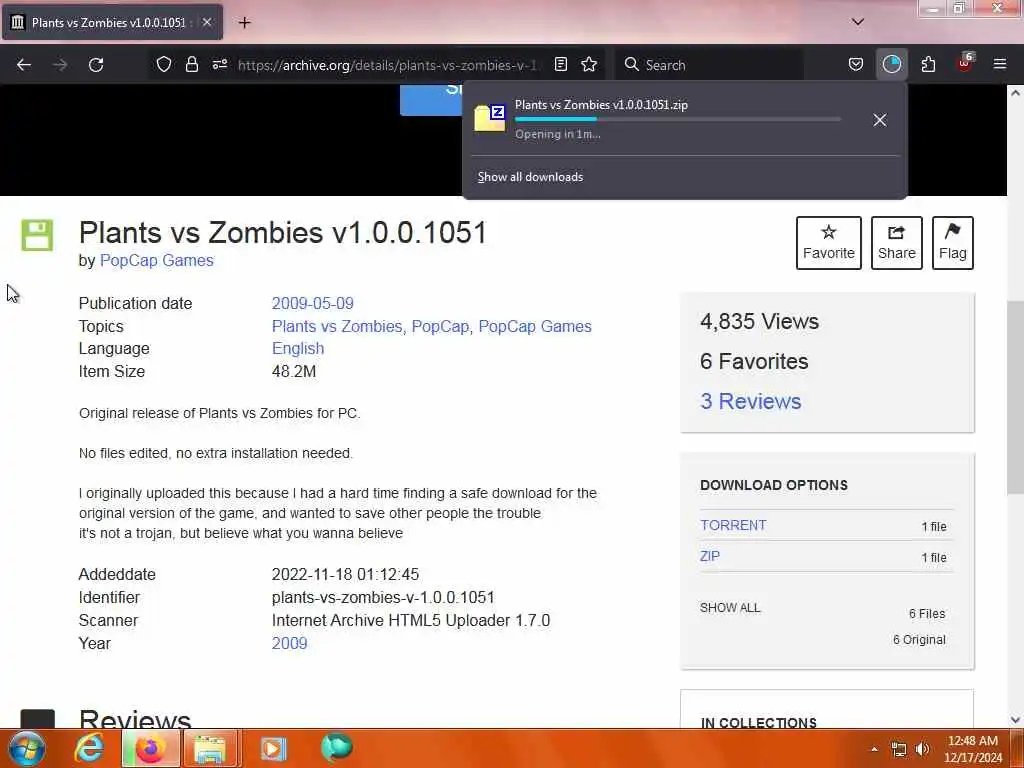Open Firefox taskbar icon
The width and height of the screenshot is (1024, 768).
point(150,748)
